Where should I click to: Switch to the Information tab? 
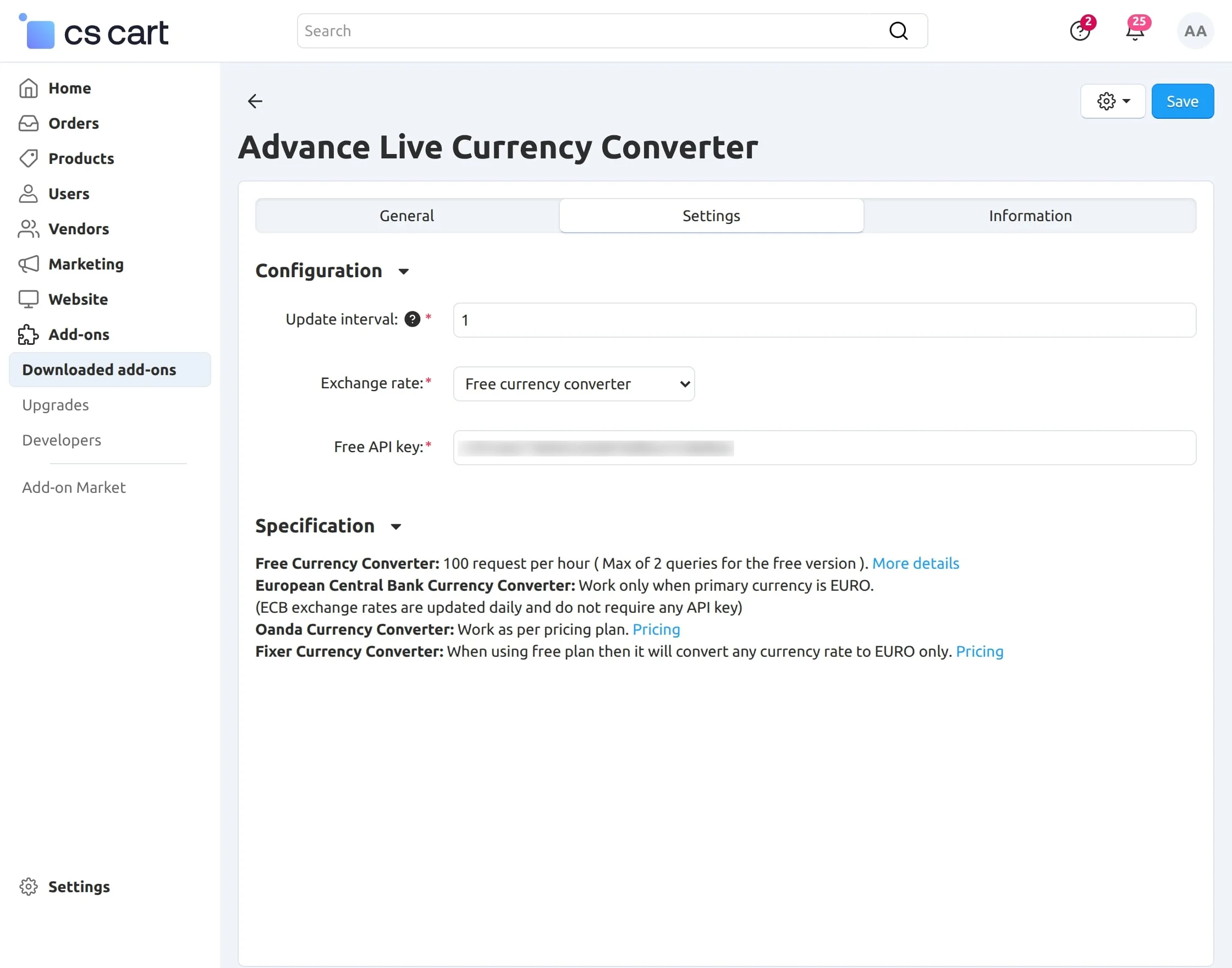pyautogui.click(x=1030, y=216)
